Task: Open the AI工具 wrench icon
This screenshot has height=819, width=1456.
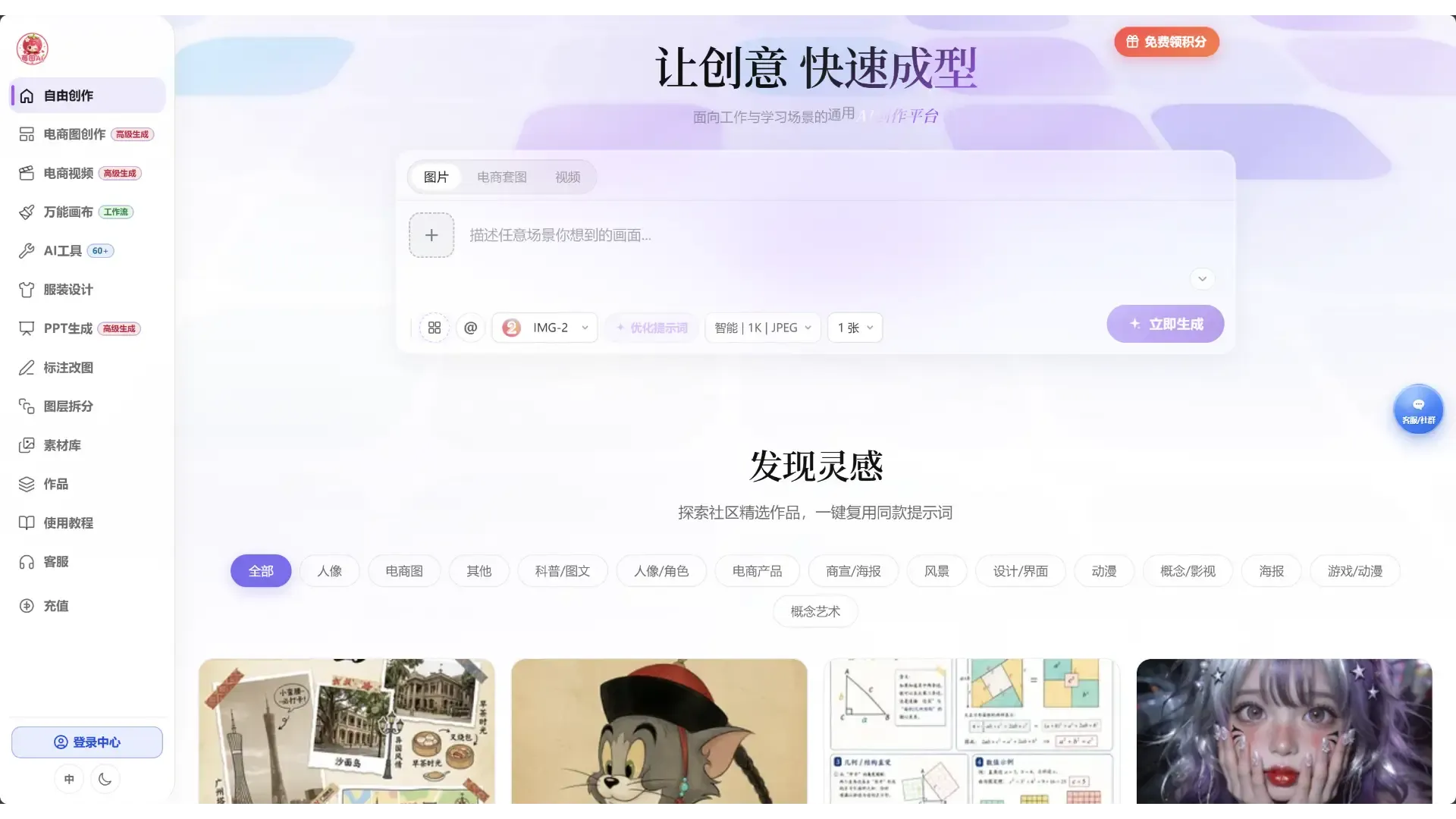Action: 27,251
